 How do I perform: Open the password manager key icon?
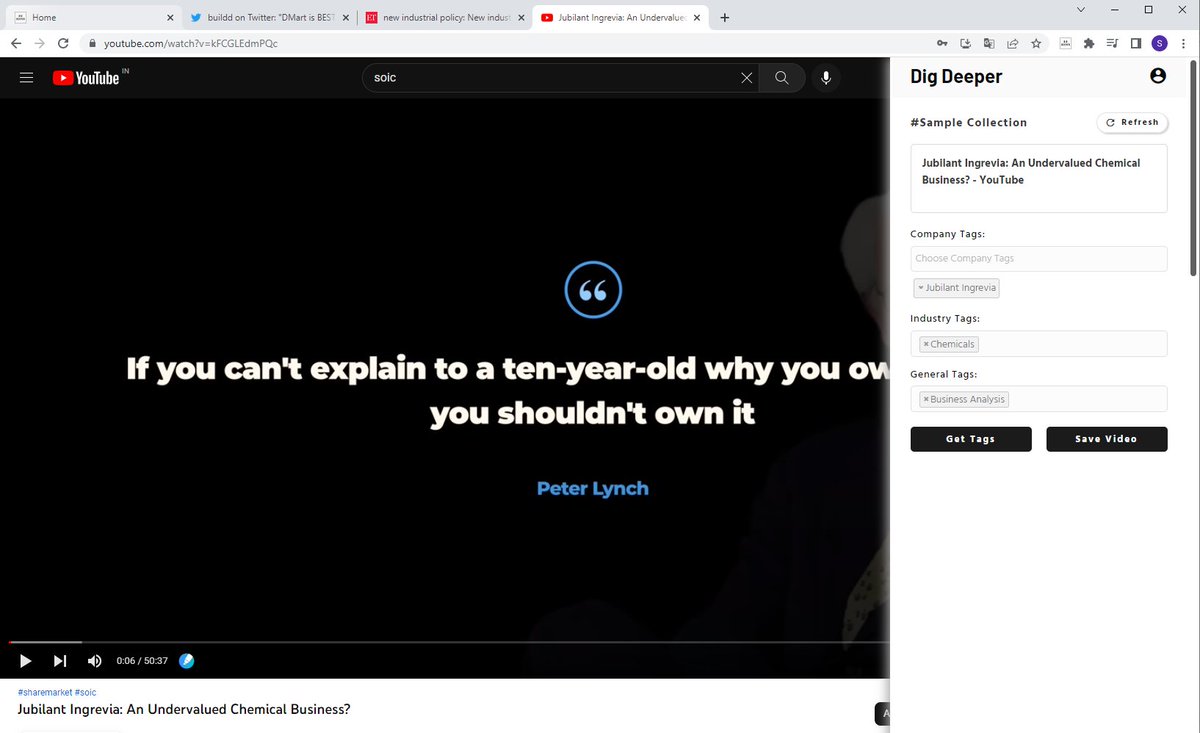[x=941, y=43]
